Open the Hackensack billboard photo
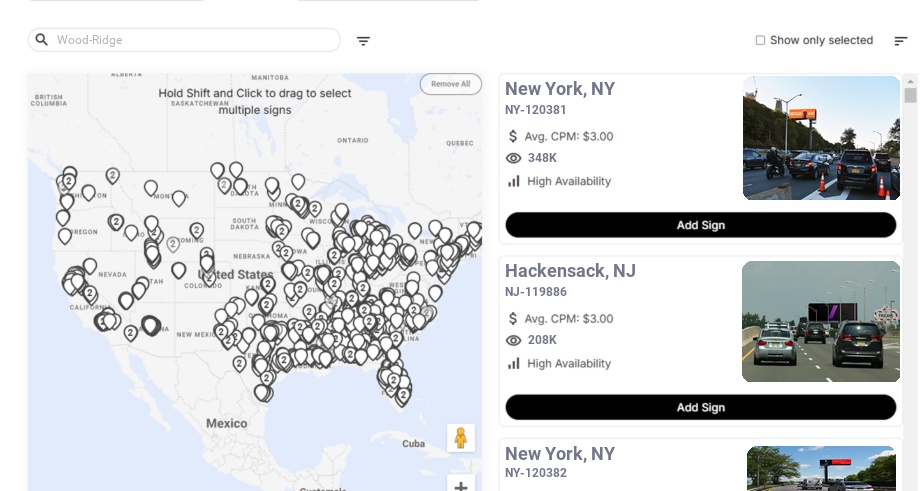This screenshot has height=491, width=920. (x=821, y=321)
